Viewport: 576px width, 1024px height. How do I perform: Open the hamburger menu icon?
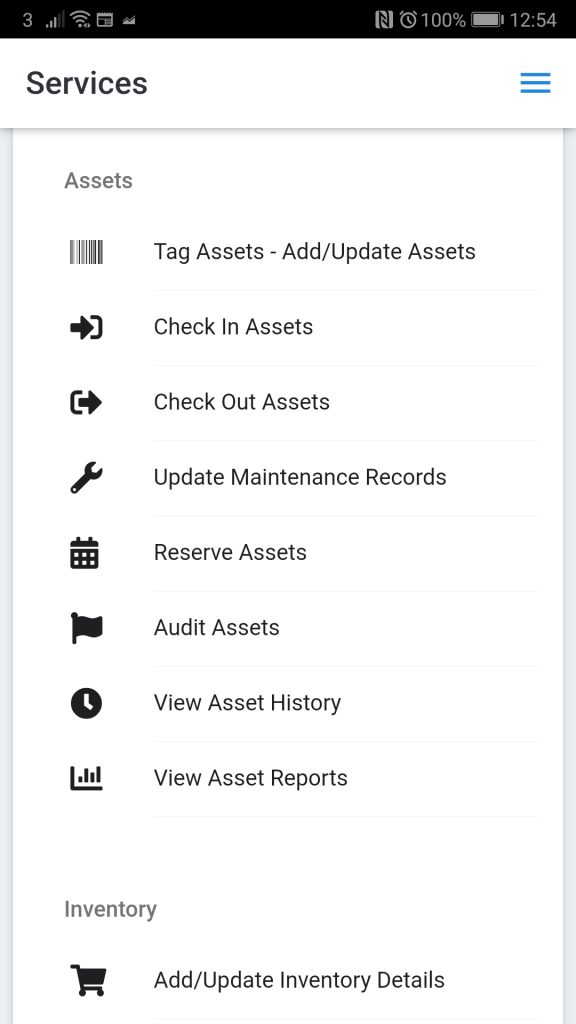coord(535,83)
